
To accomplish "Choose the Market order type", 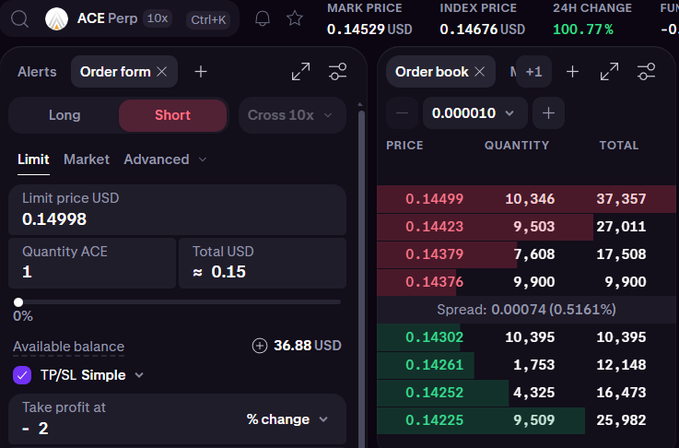I will coord(87,159).
